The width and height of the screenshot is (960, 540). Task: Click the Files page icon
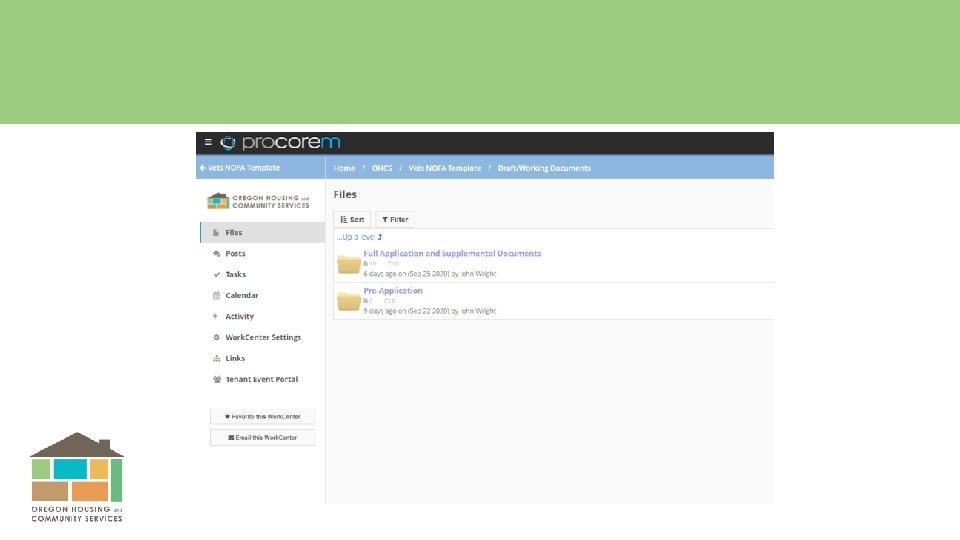216,233
